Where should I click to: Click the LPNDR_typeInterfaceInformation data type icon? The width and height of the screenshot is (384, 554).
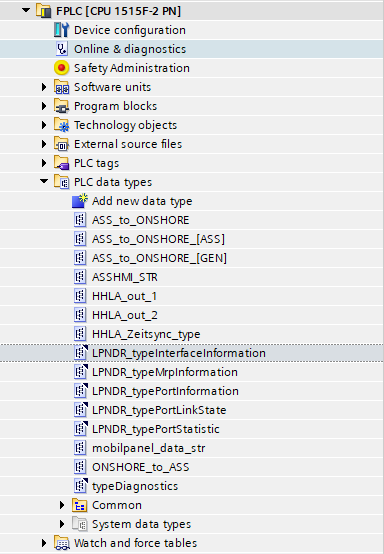click(x=81, y=353)
